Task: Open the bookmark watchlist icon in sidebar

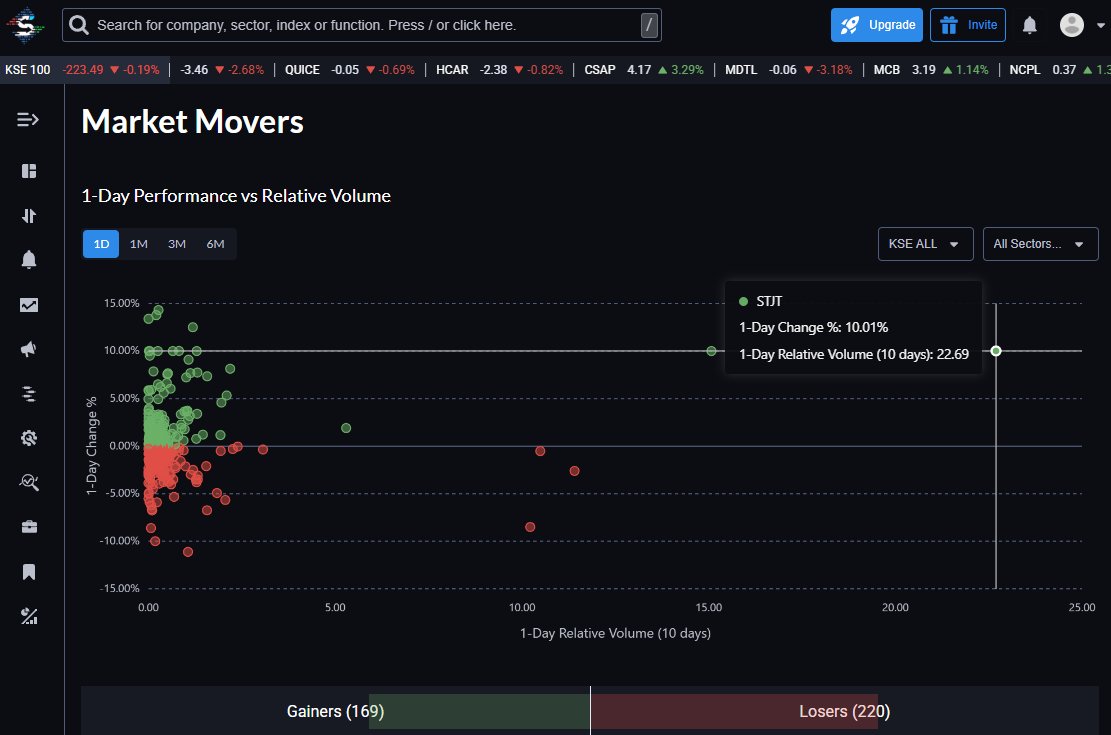Action: (29, 572)
